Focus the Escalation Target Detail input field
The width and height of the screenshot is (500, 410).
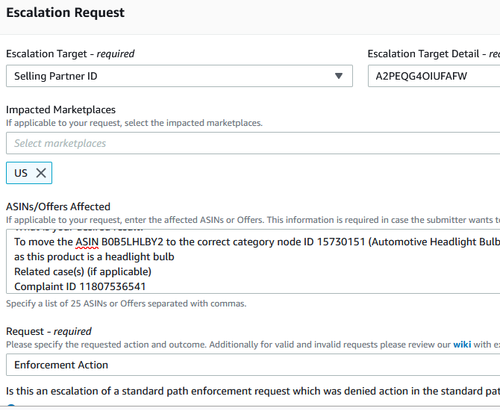(x=434, y=76)
